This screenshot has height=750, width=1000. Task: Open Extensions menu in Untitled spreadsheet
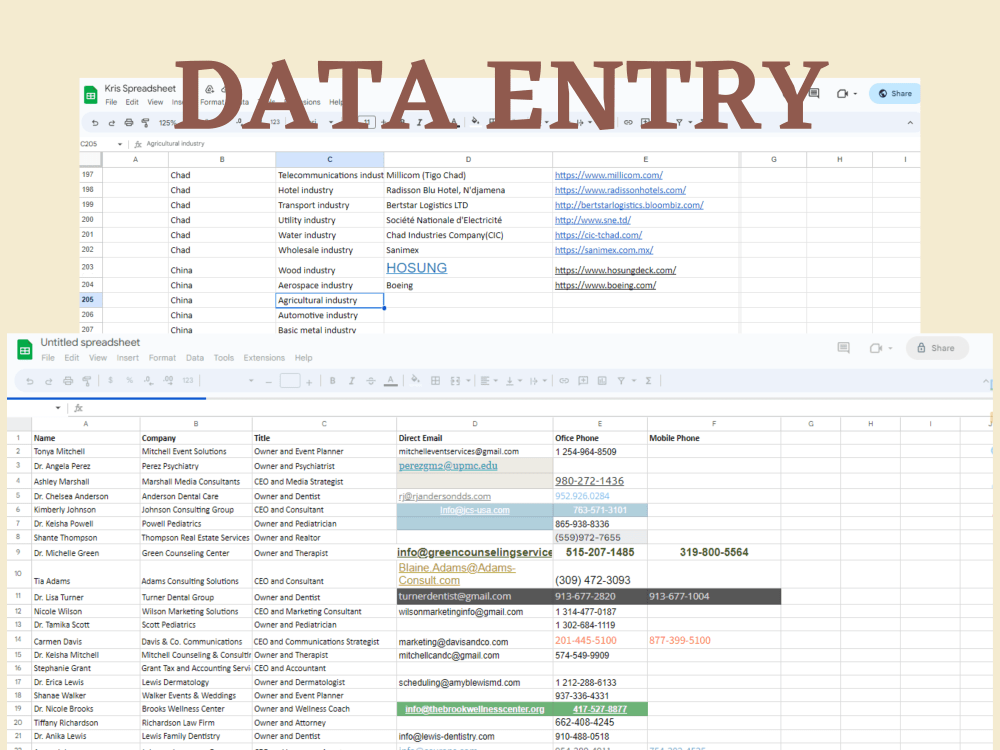point(264,358)
